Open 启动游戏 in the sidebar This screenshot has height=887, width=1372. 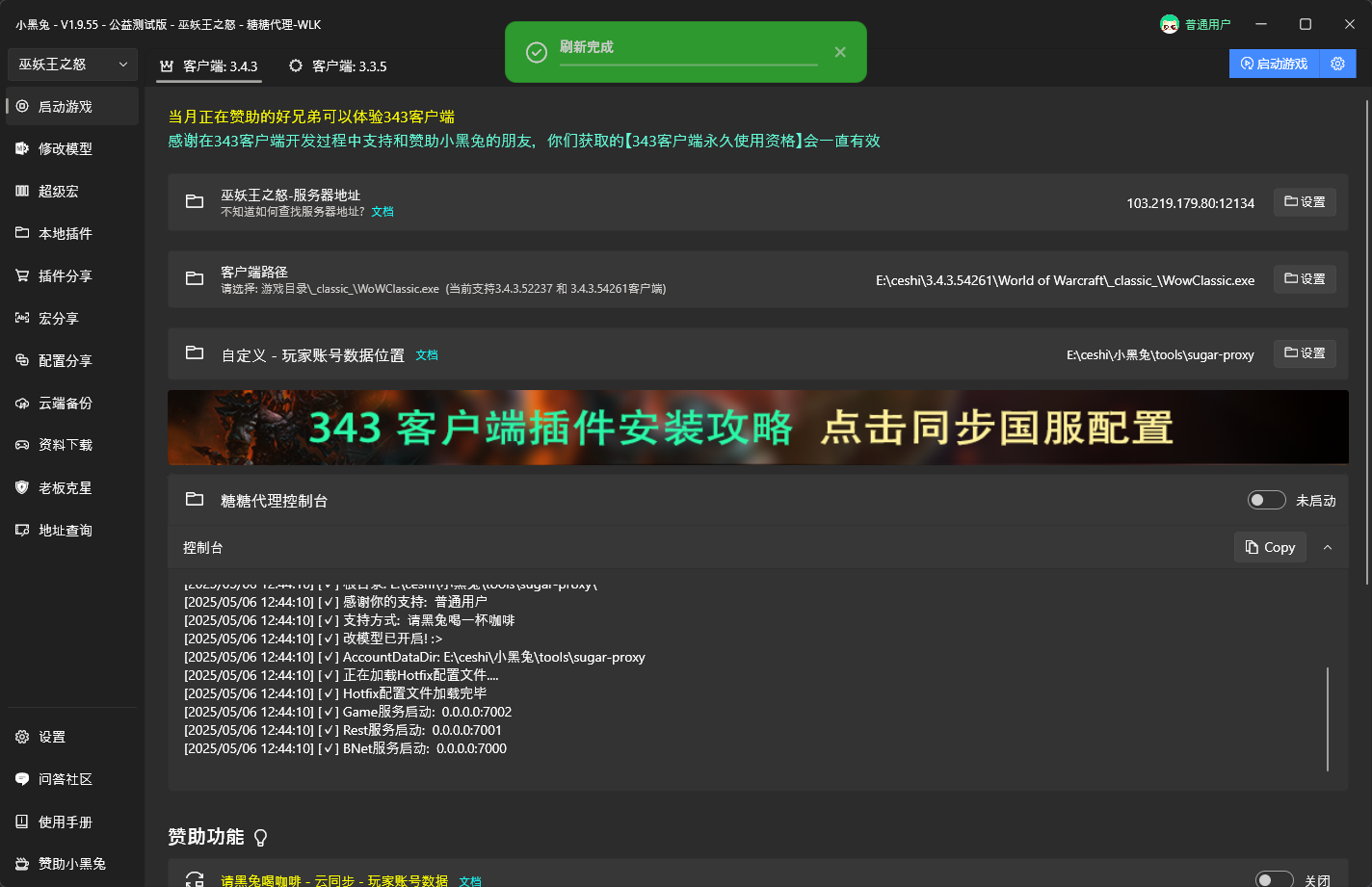pos(73,107)
